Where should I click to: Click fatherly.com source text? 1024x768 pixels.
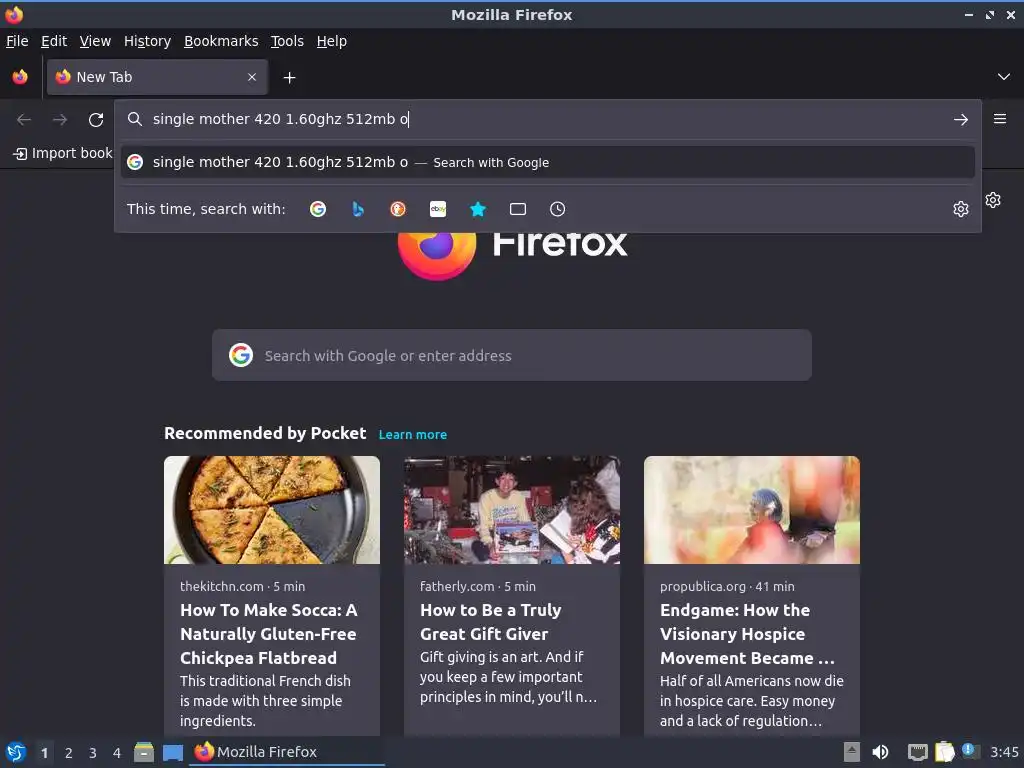(x=457, y=586)
